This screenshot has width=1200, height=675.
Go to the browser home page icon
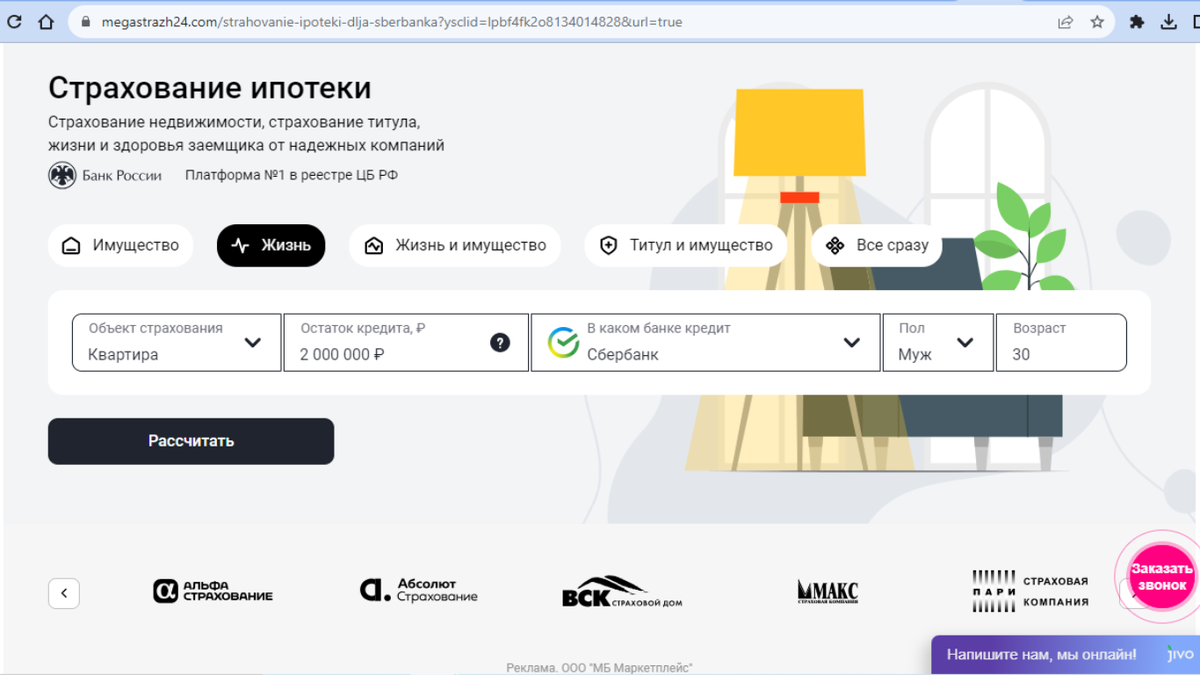coord(46,22)
